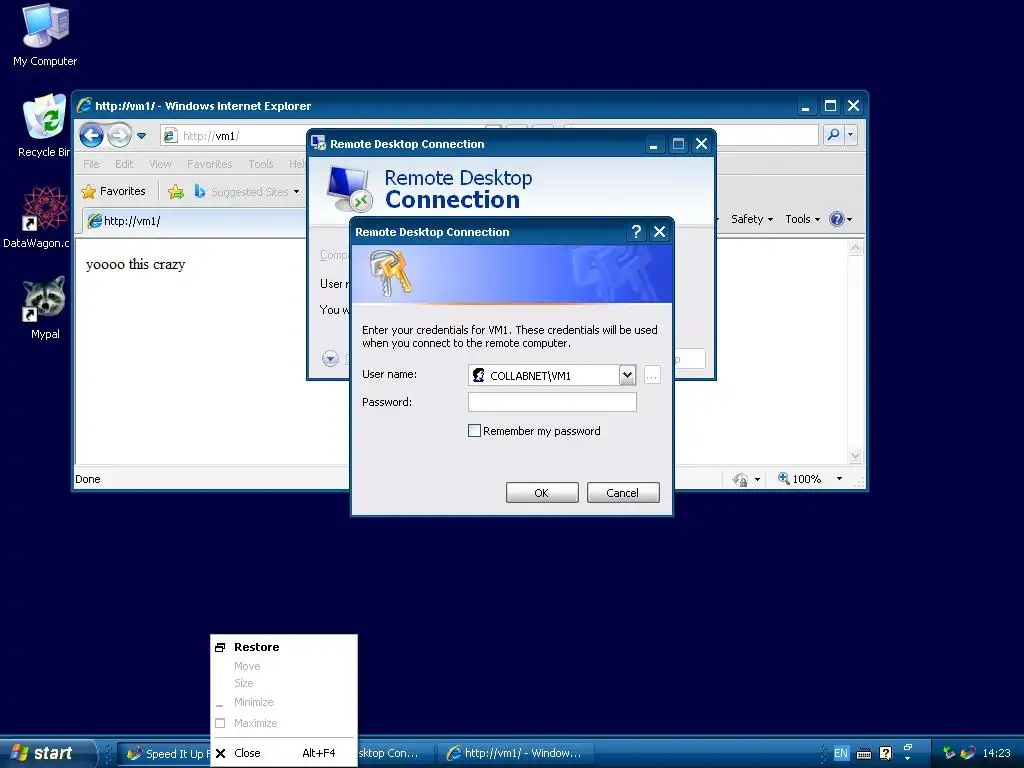Image resolution: width=1024 pixels, height=768 pixels.
Task: Open the Recycle Bin desktop icon
Action: [44, 125]
